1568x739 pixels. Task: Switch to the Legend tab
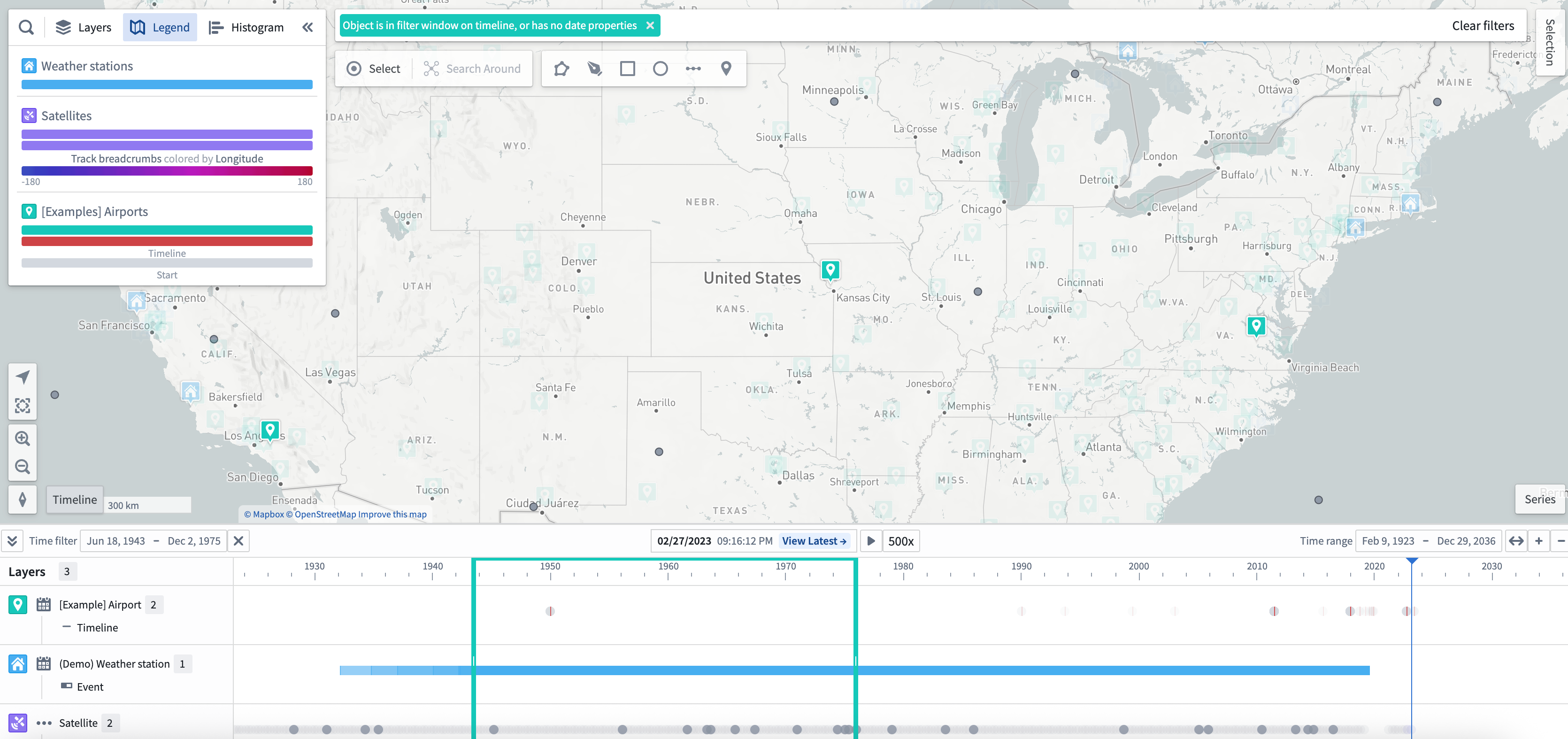[x=160, y=27]
